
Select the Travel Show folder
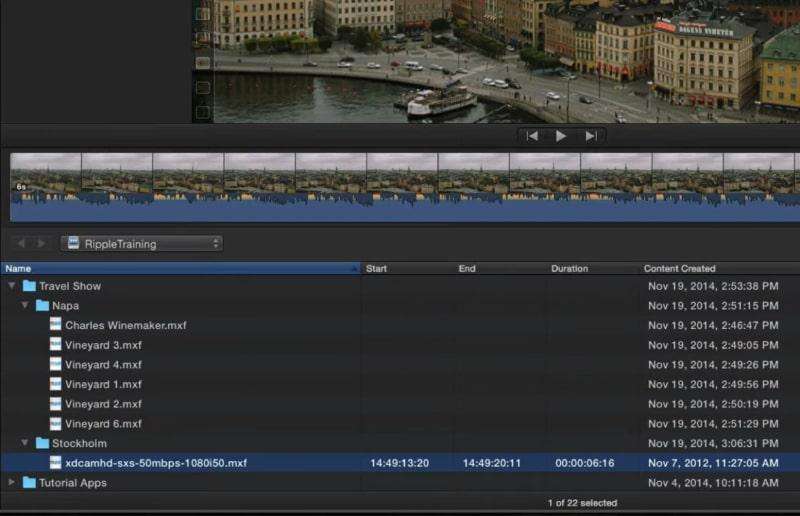[70, 286]
